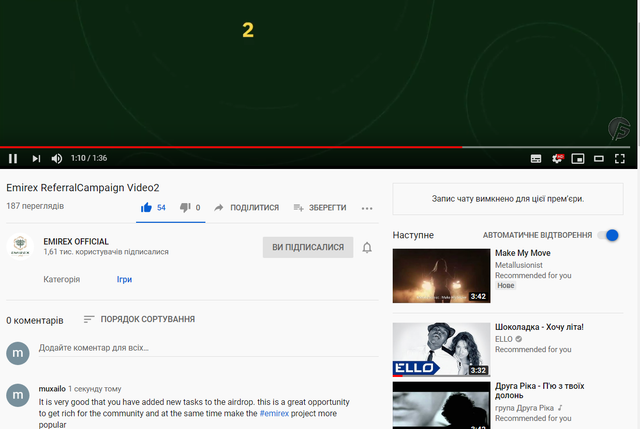Click the red video progress bar
The height and width of the screenshot is (429, 640).
pyautogui.click(x=231, y=147)
